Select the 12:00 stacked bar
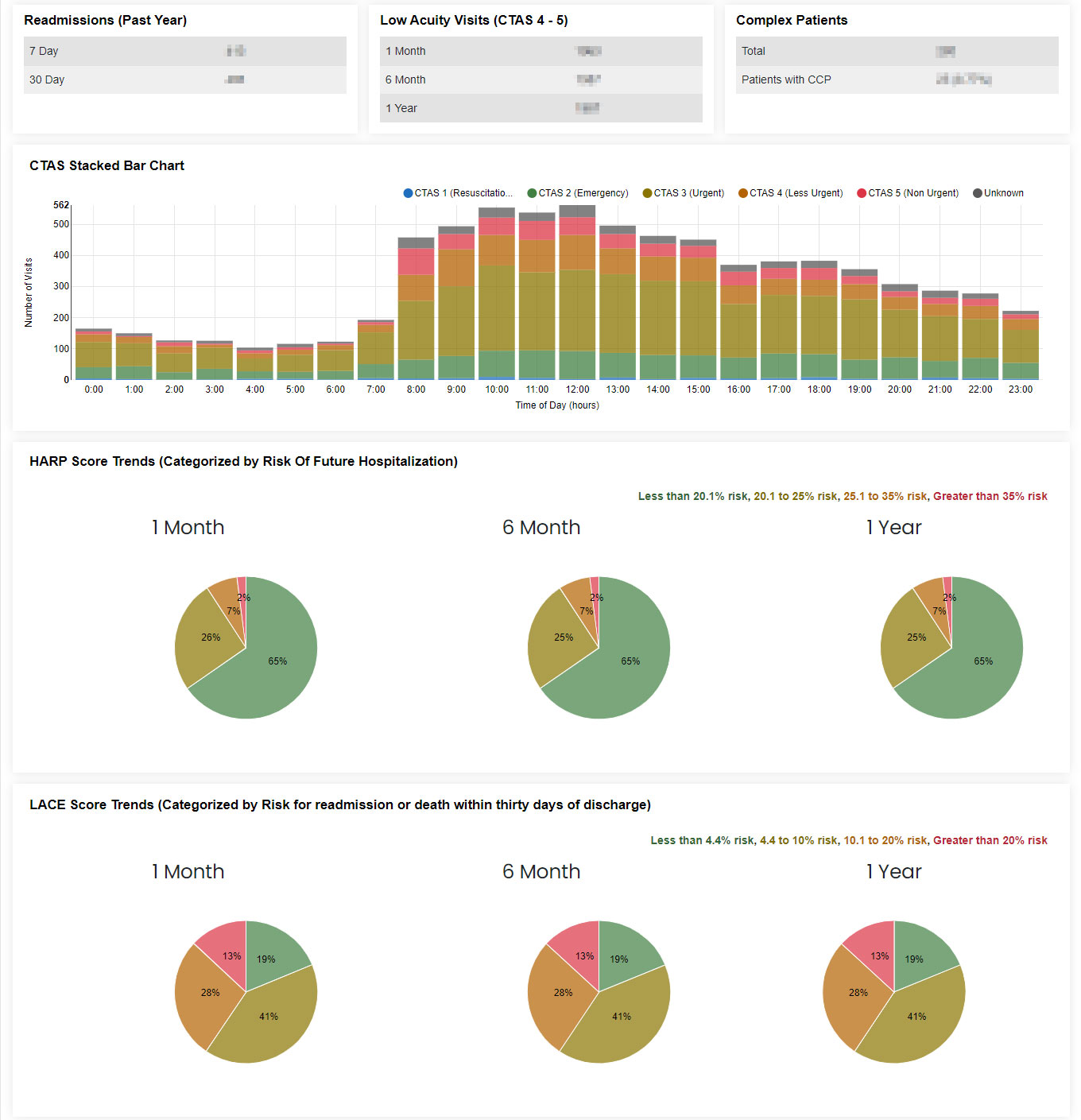 click(x=577, y=293)
